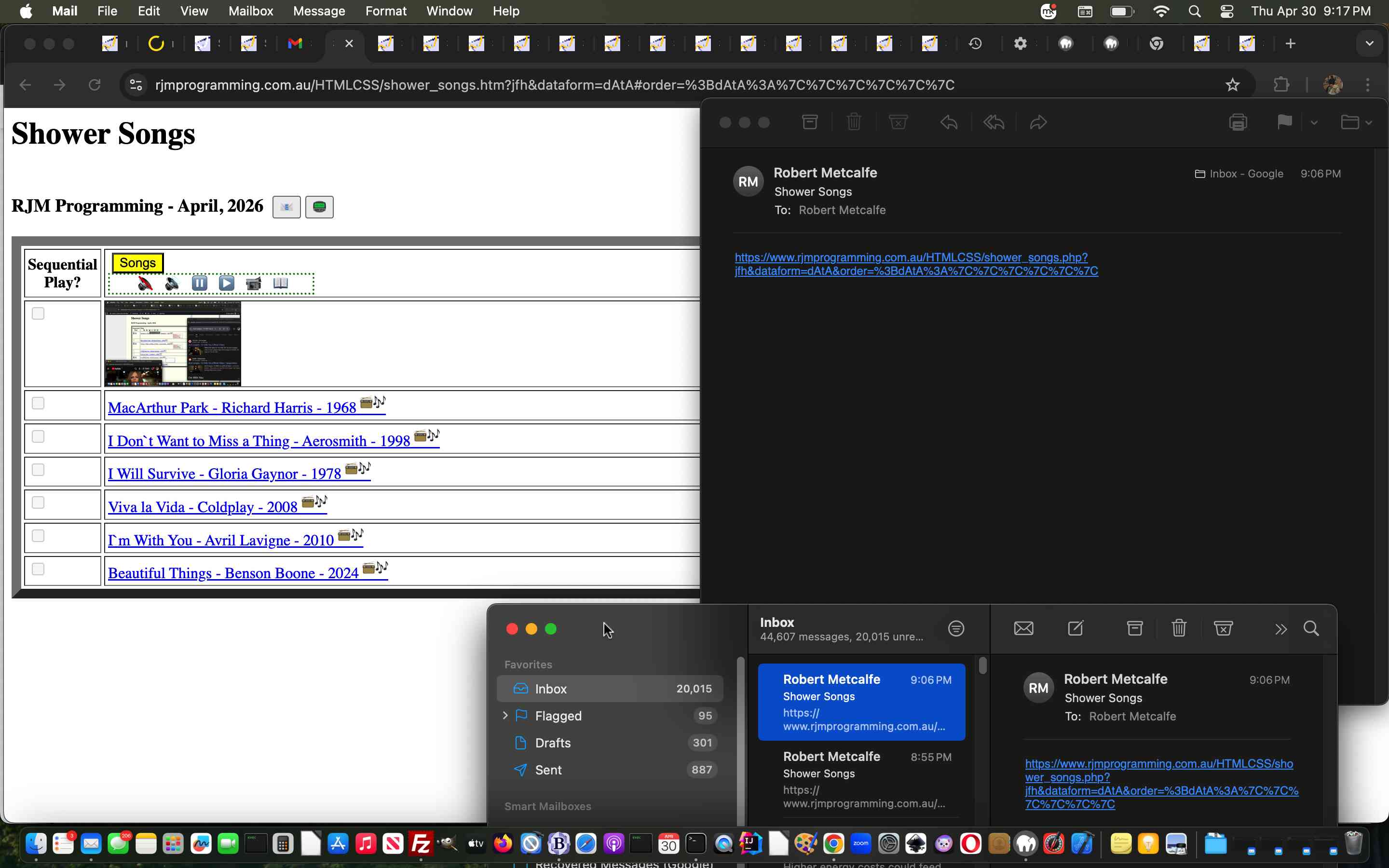The height and width of the screenshot is (868, 1389).
Task: Open the tab search dropdown in Chrome
Action: tap(1370, 43)
